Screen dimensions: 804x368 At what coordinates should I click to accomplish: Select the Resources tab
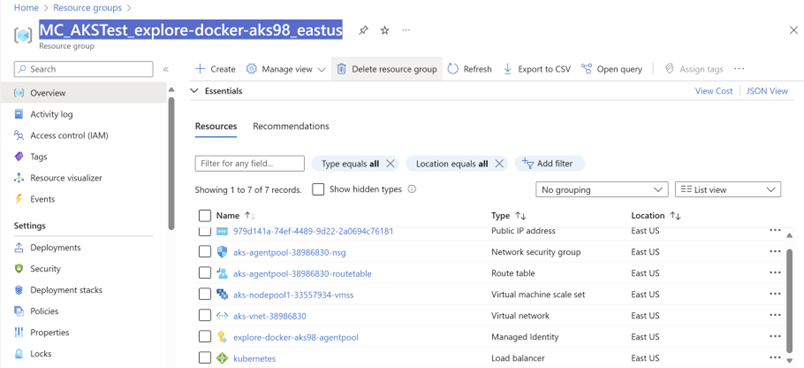(x=216, y=126)
